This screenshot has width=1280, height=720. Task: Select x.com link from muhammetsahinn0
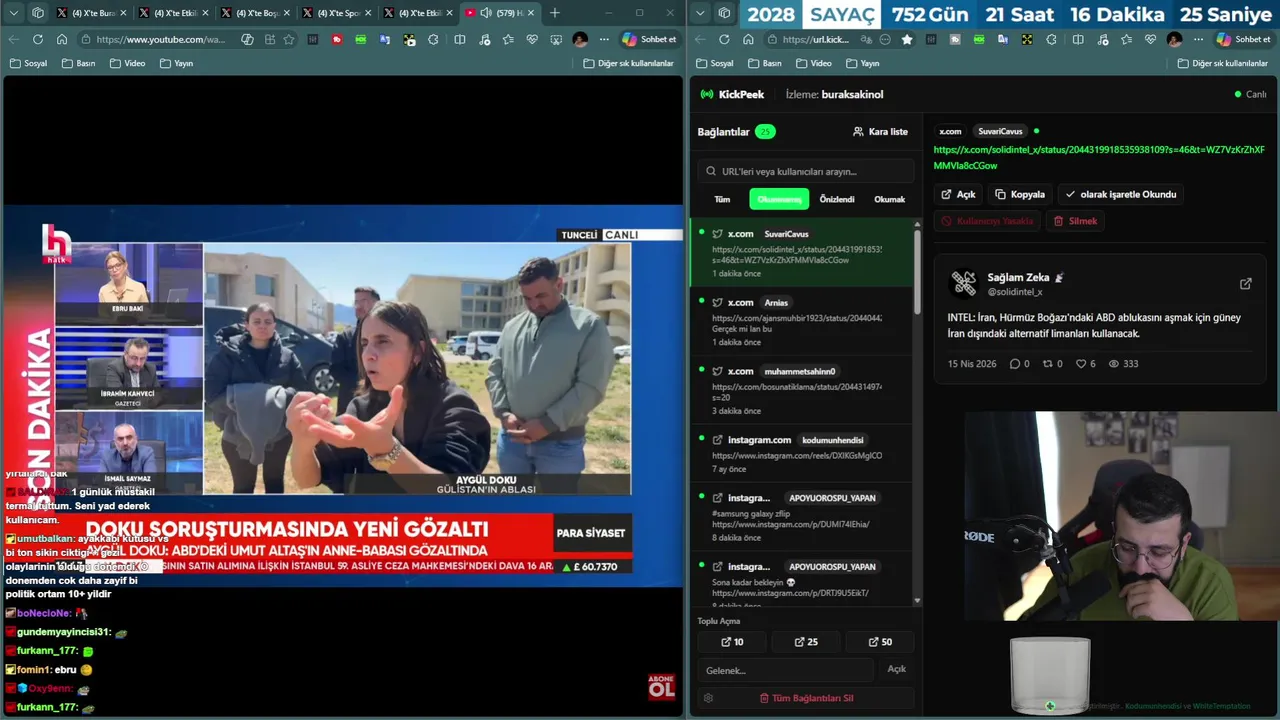801,390
